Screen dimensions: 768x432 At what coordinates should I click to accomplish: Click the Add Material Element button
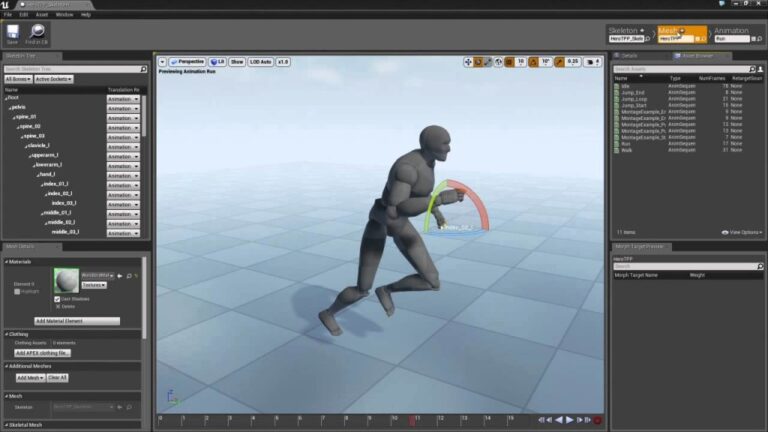pos(77,321)
